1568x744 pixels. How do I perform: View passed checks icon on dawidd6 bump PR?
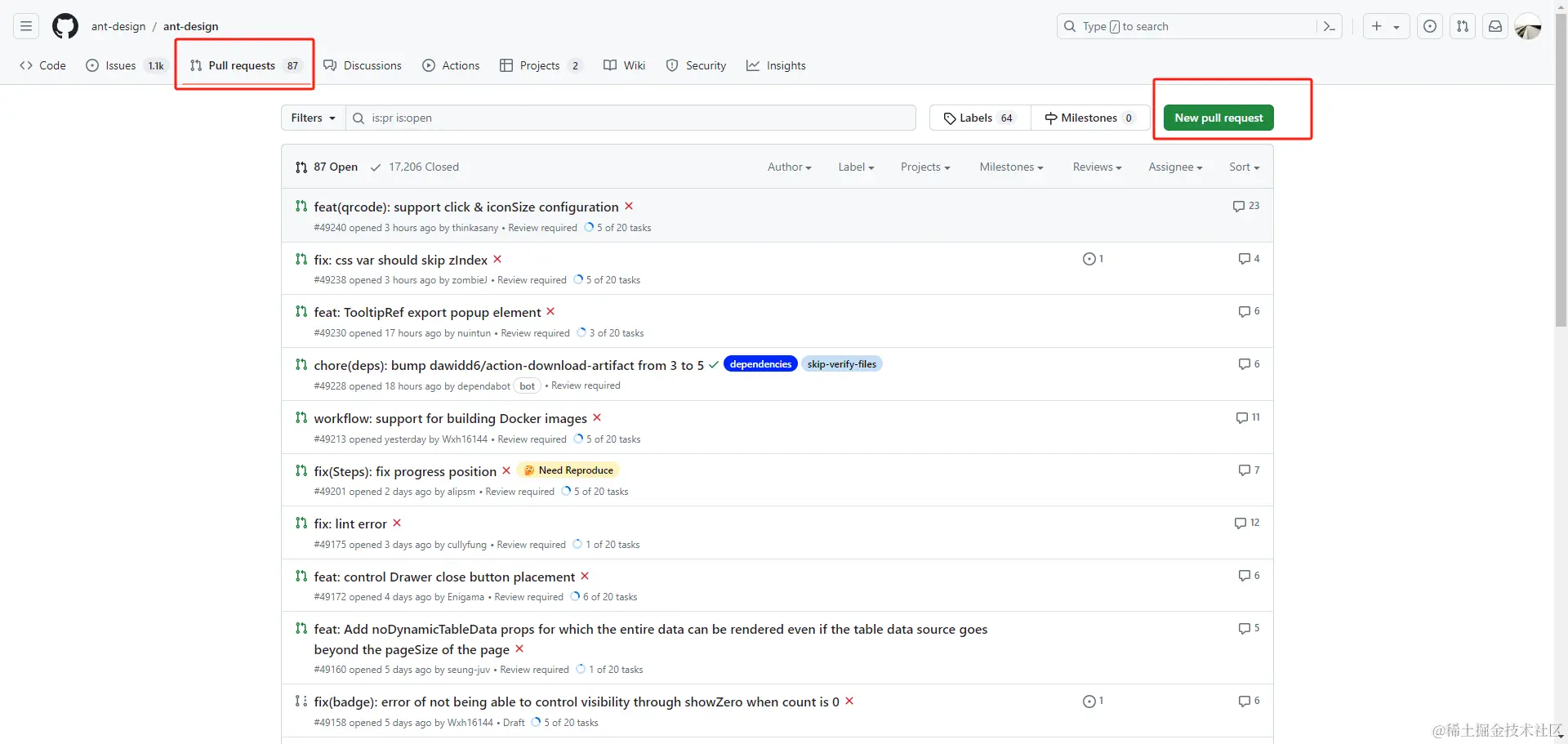point(714,364)
